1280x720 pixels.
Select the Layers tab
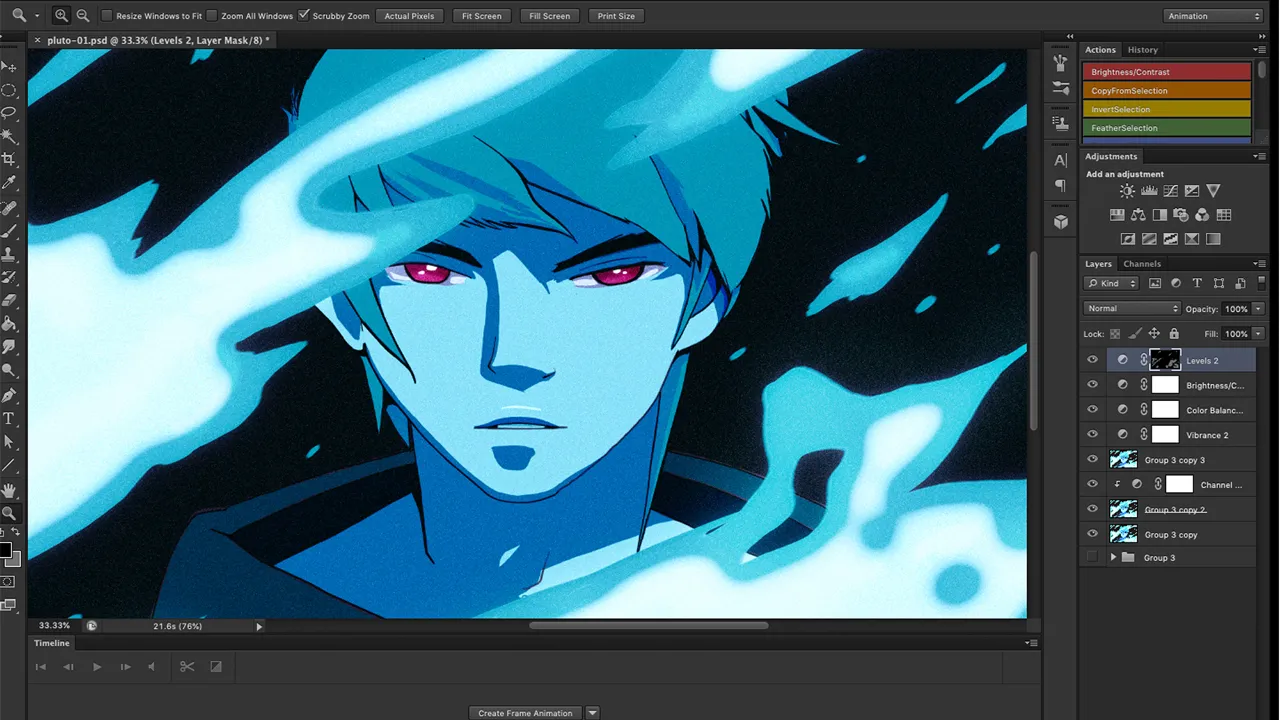pyautogui.click(x=1098, y=264)
